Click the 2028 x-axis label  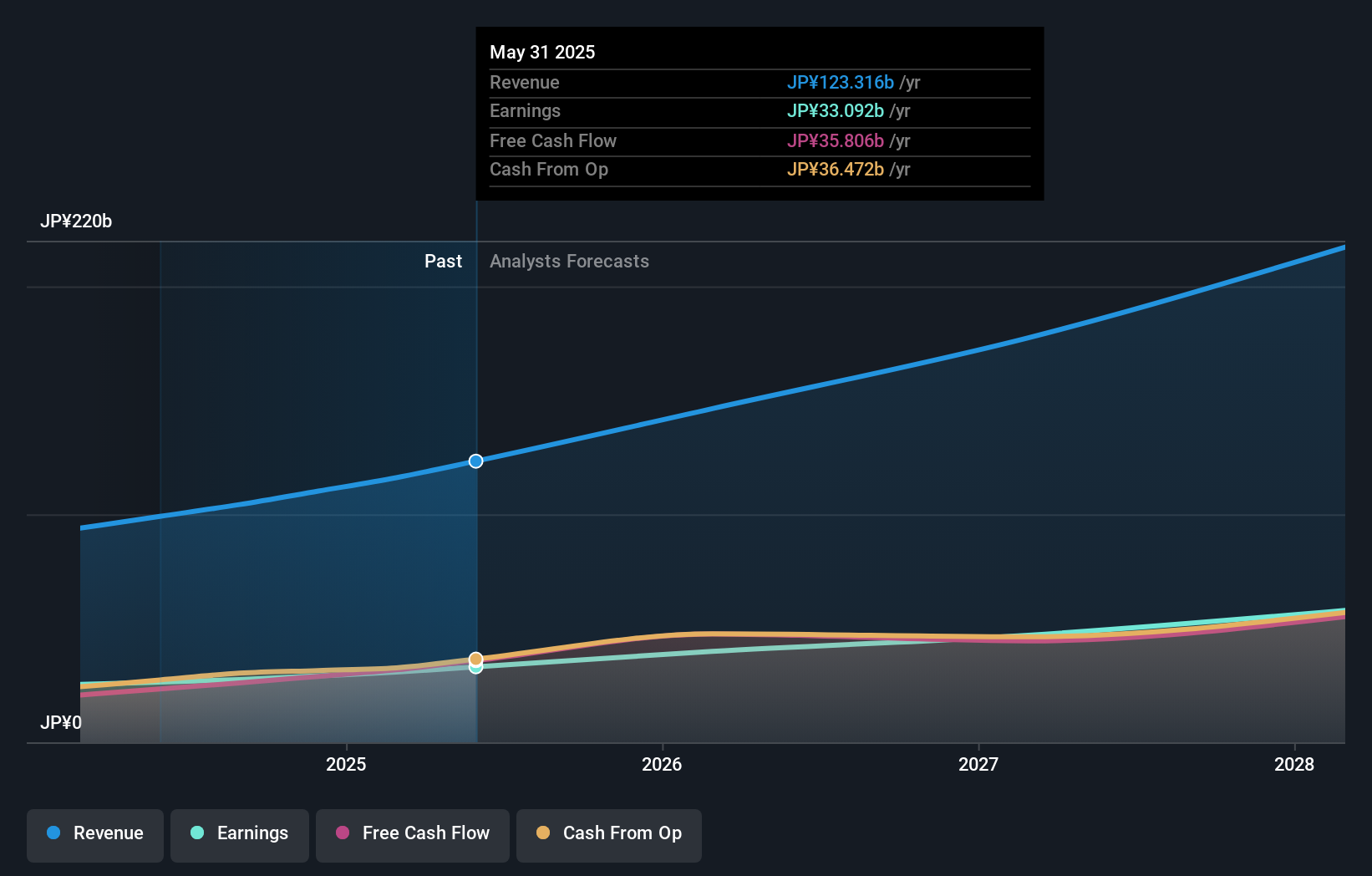click(1294, 764)
